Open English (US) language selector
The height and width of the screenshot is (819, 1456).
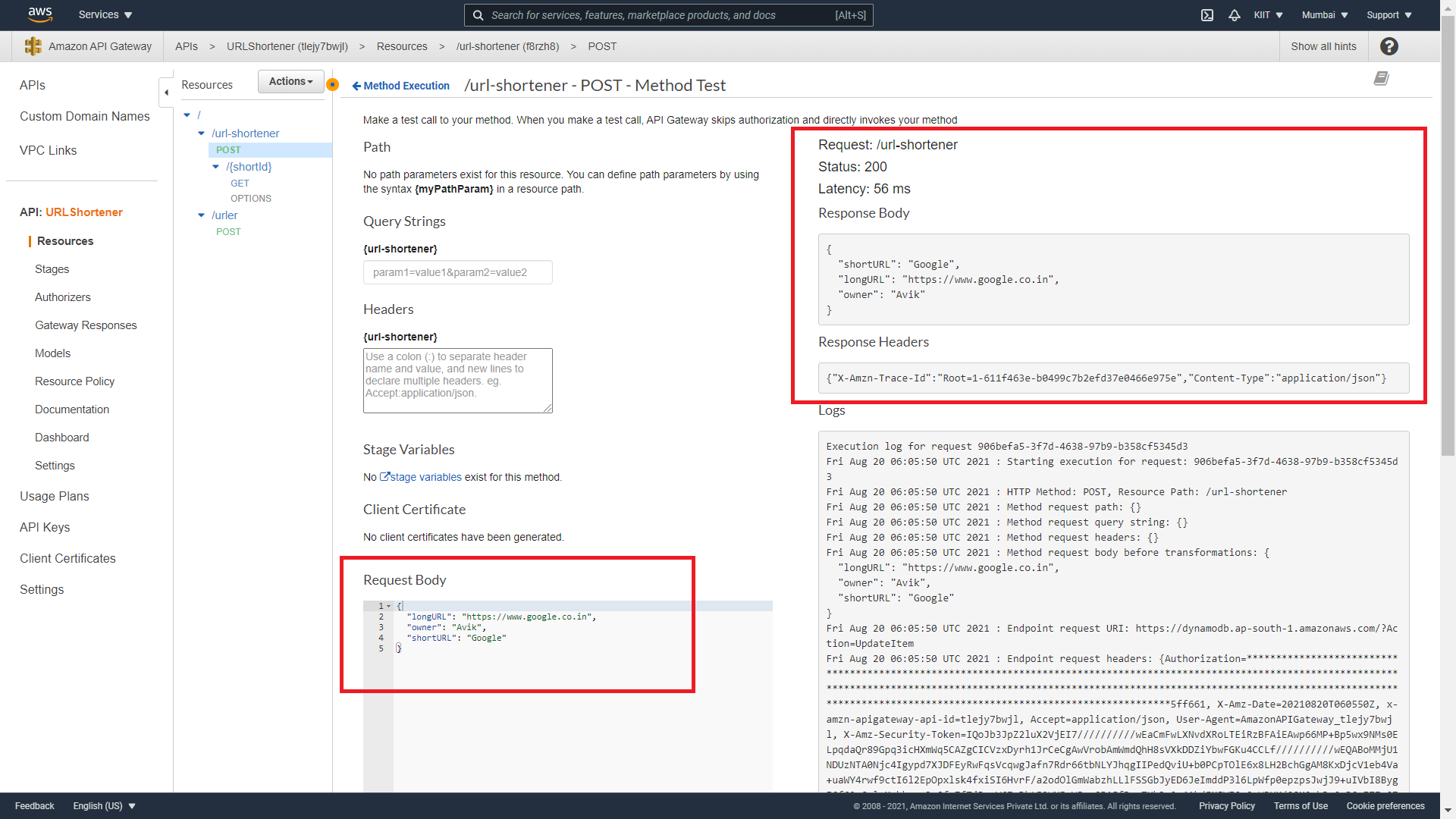tap(104, 806)
